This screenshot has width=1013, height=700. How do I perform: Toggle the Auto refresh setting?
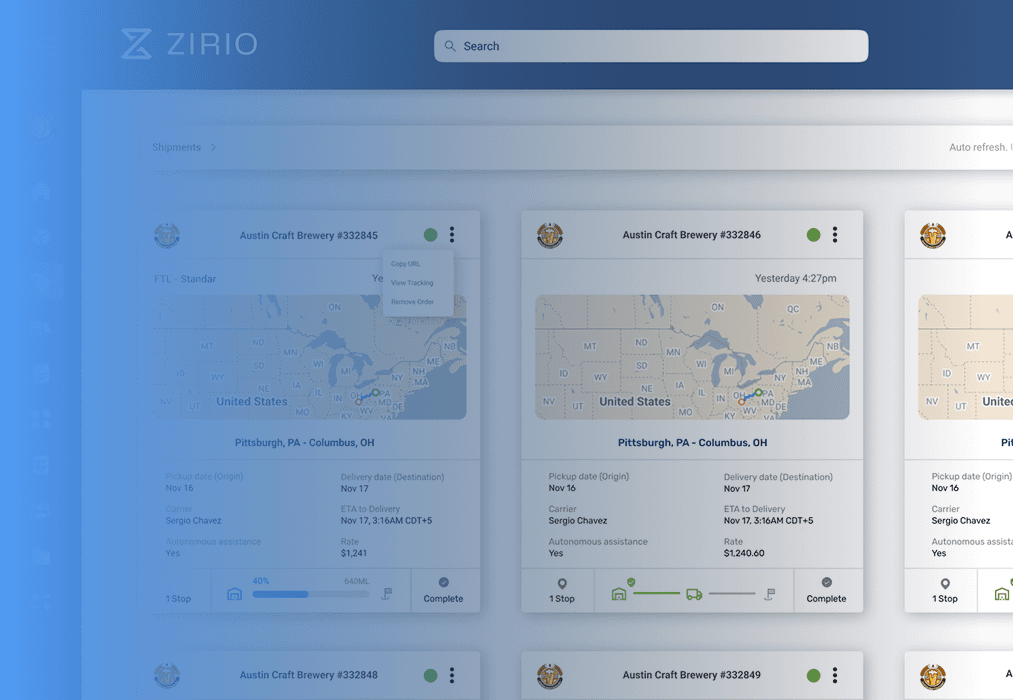click(978, 146)
